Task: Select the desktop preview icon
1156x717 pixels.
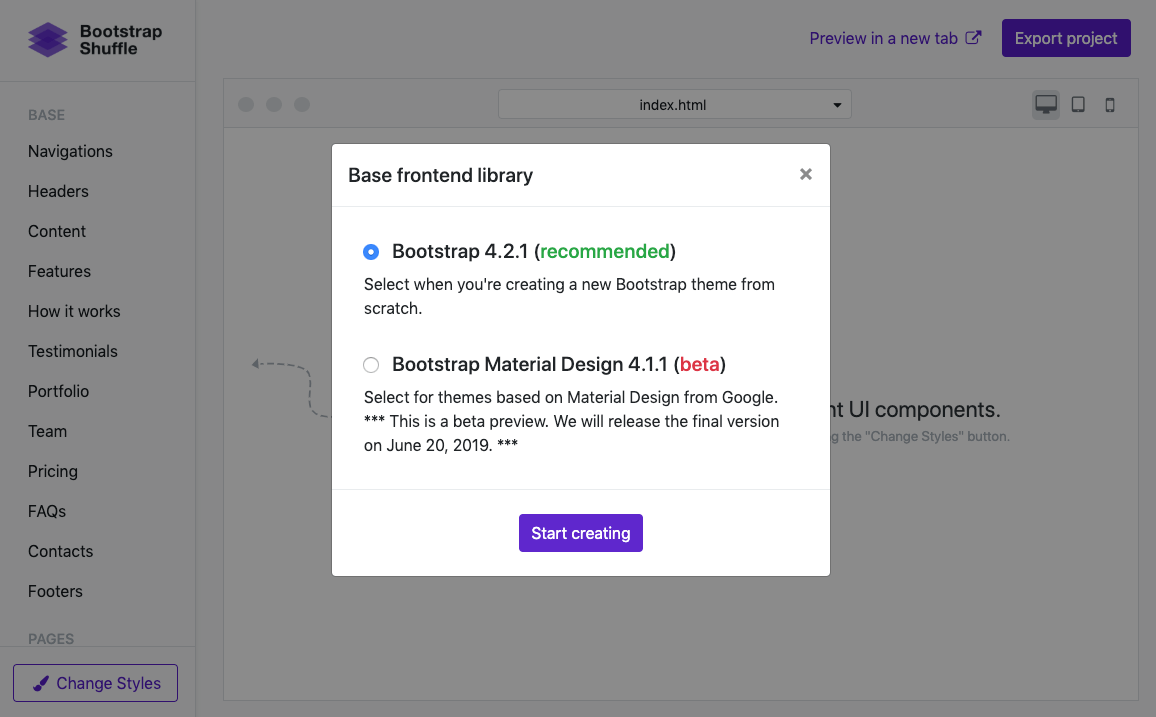Action: [x=1045, y=103]
